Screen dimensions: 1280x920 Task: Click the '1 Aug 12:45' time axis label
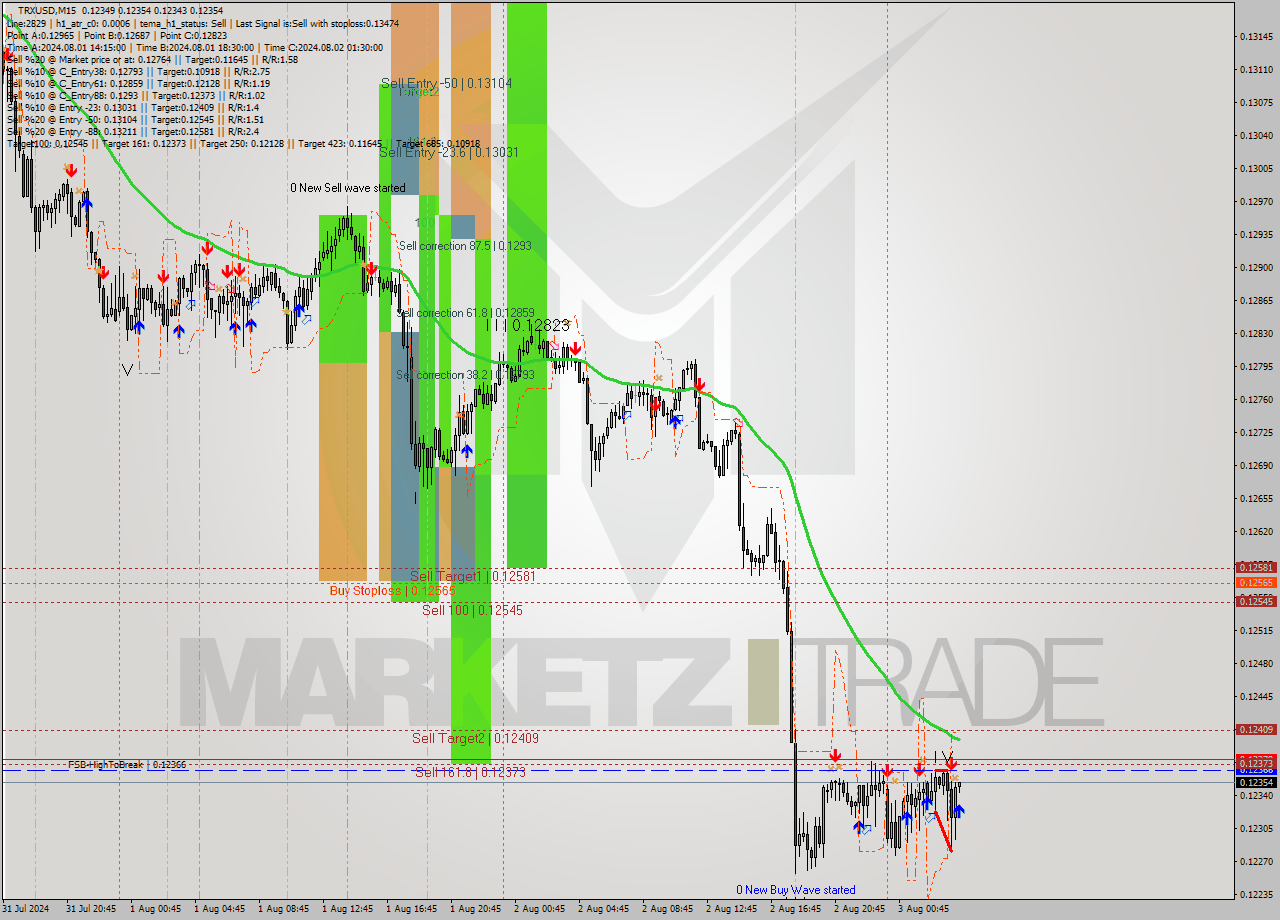pyautogui.click(x=347, y=909)
